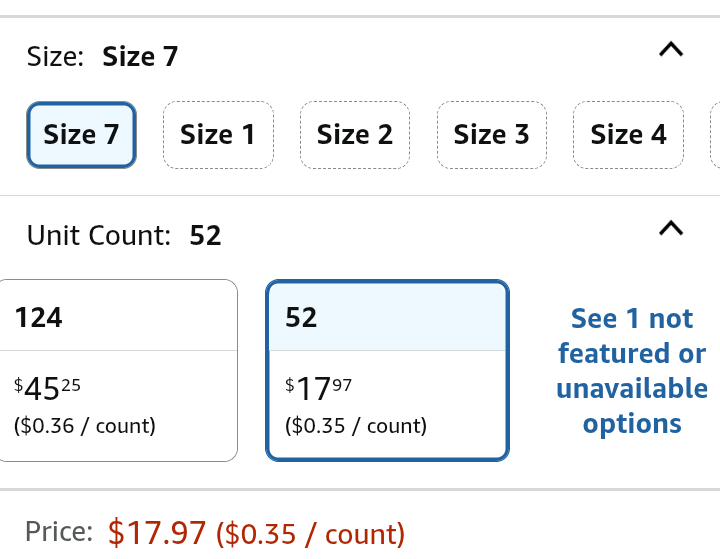Choose Size 1 swatch button

click(217, 135)
